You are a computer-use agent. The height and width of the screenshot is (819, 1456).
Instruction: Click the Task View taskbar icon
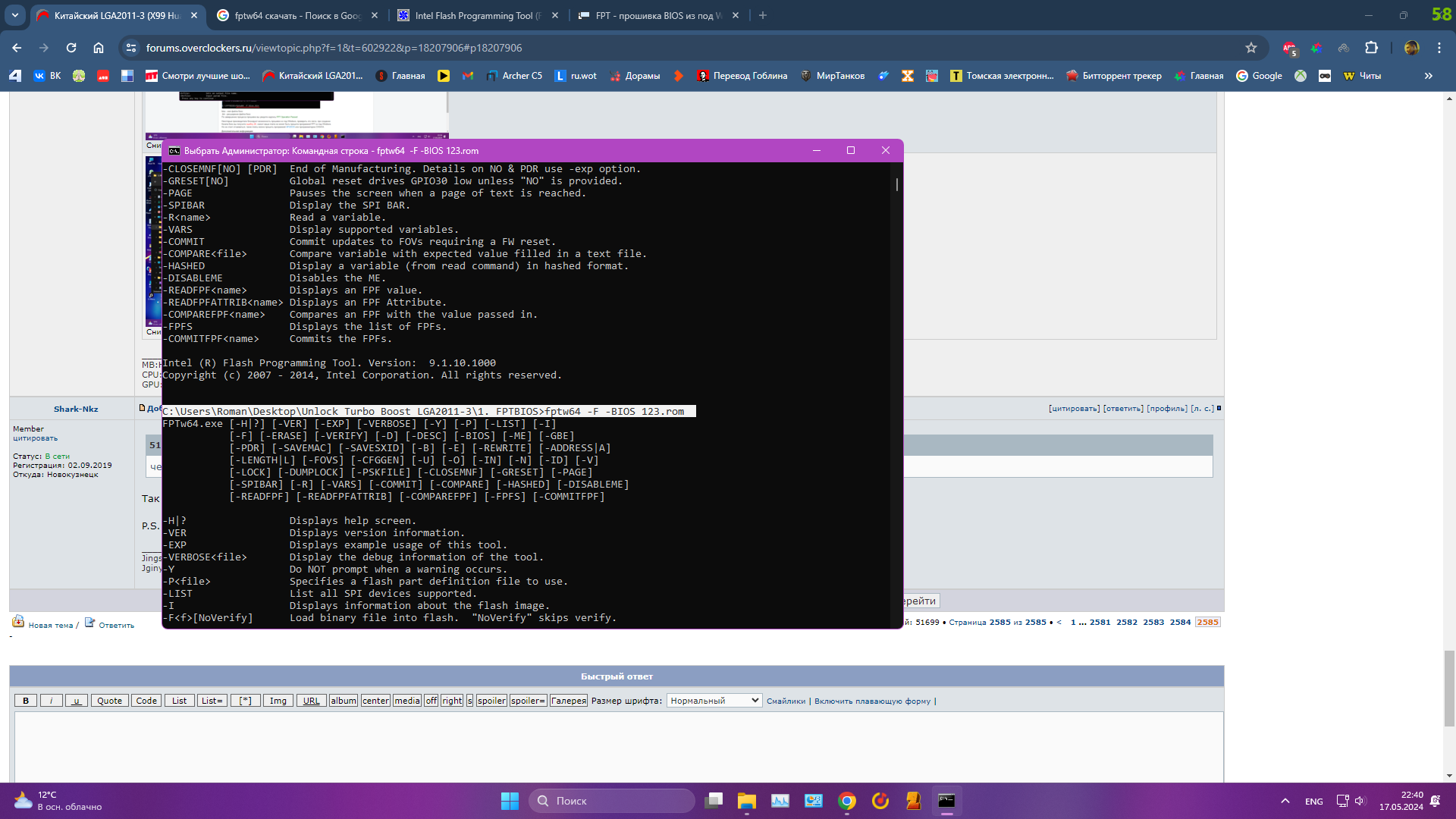coord(713,801)
